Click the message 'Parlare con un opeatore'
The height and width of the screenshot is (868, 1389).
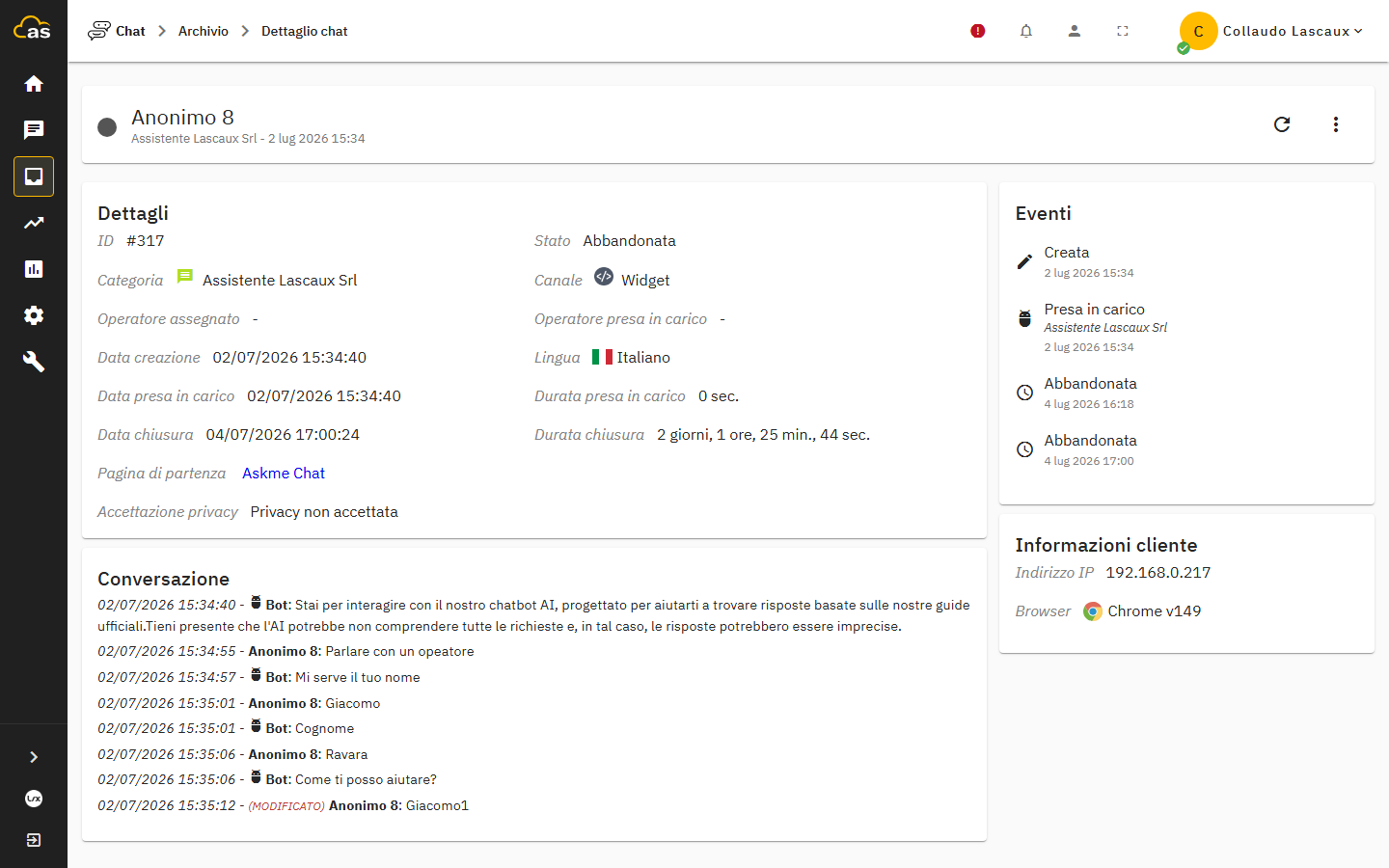click(399, 652)
